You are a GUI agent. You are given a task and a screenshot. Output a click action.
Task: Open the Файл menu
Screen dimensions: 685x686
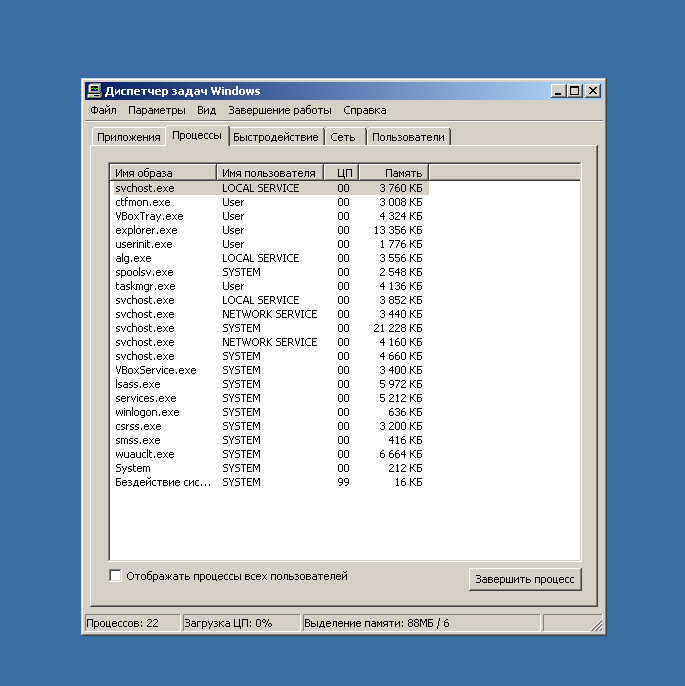103,110
